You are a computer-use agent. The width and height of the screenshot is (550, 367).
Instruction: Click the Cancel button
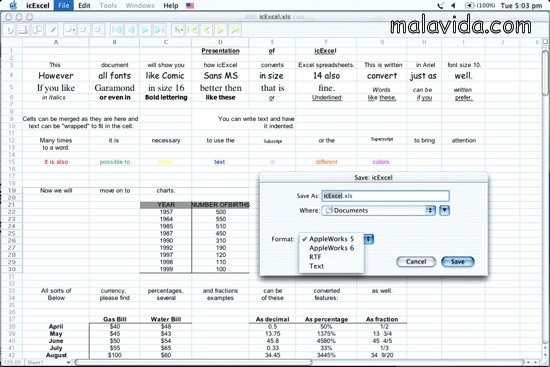pos(416,262)
